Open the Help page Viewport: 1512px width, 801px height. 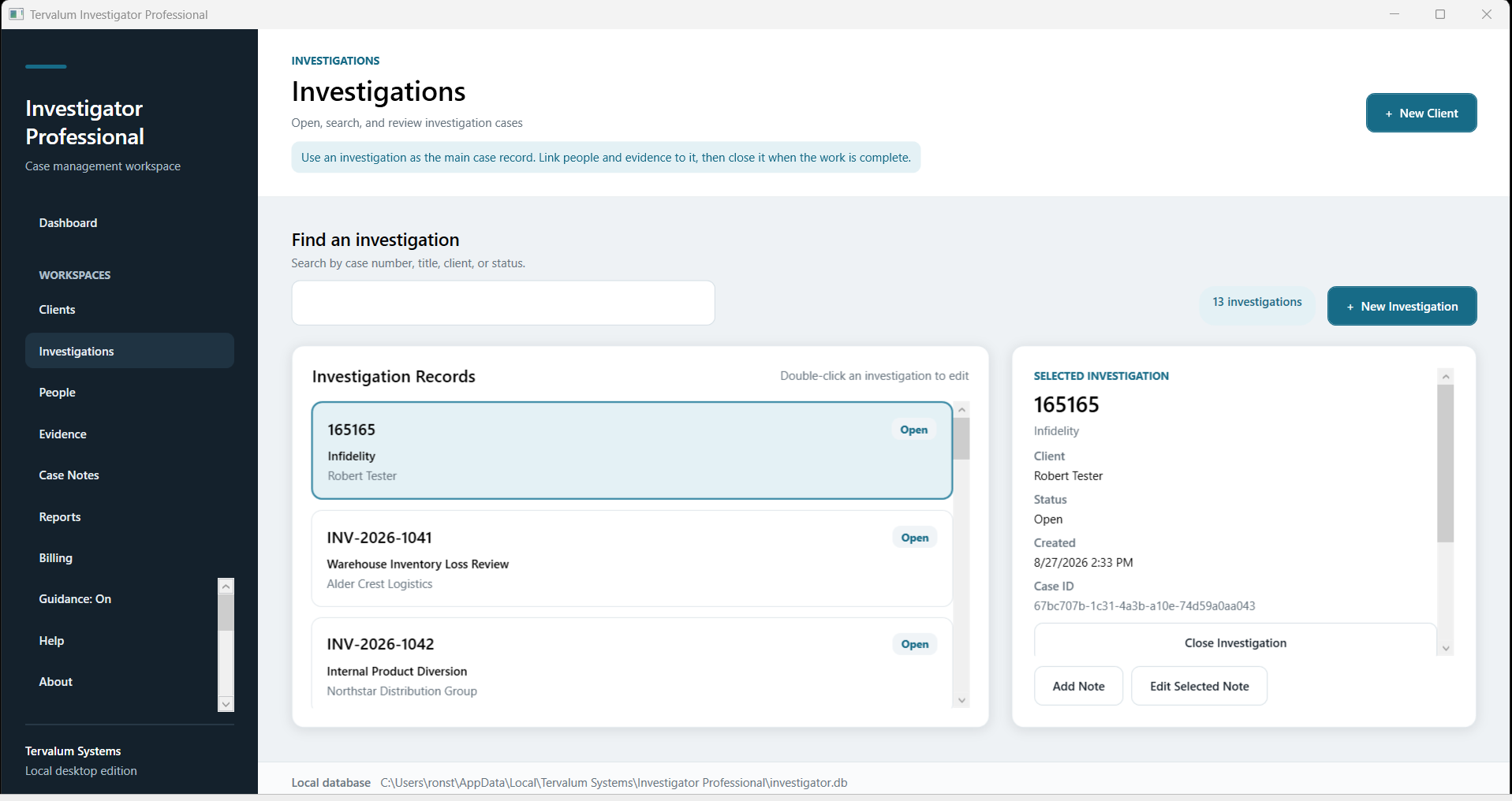120,641
